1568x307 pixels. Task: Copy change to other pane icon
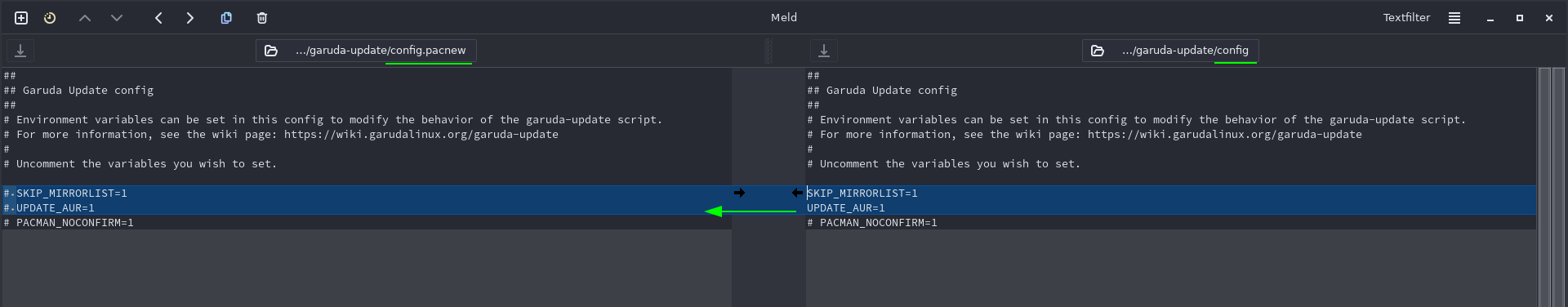coord(226,18)
